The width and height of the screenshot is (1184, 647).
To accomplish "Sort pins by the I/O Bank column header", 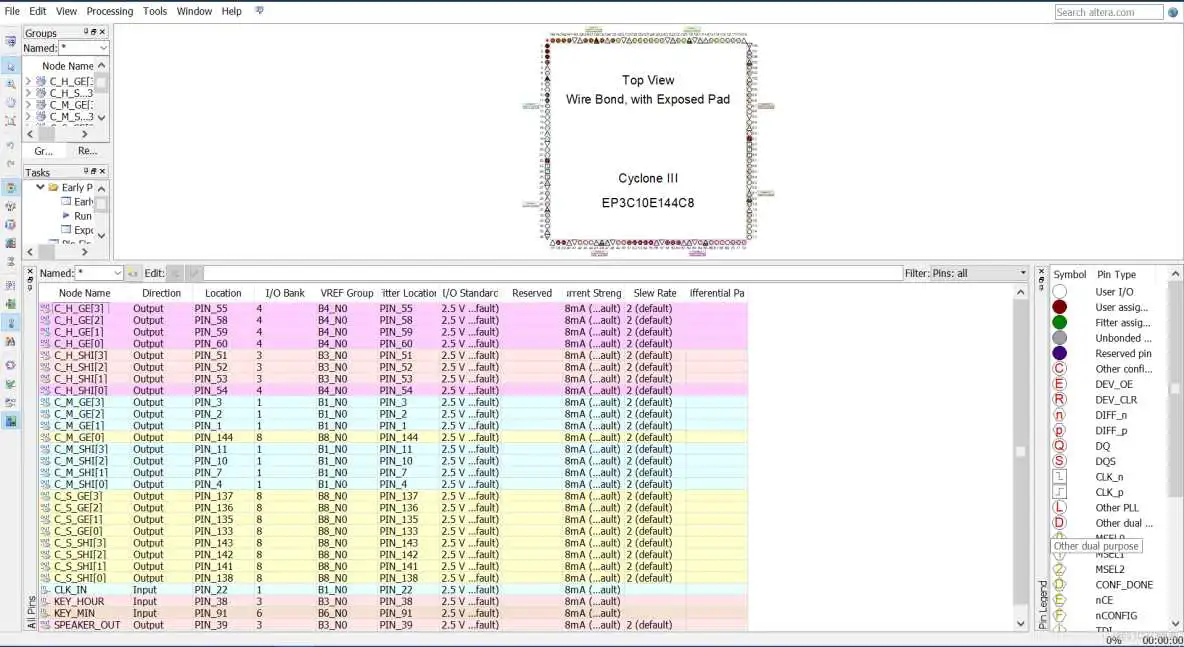I will [285, 293].
